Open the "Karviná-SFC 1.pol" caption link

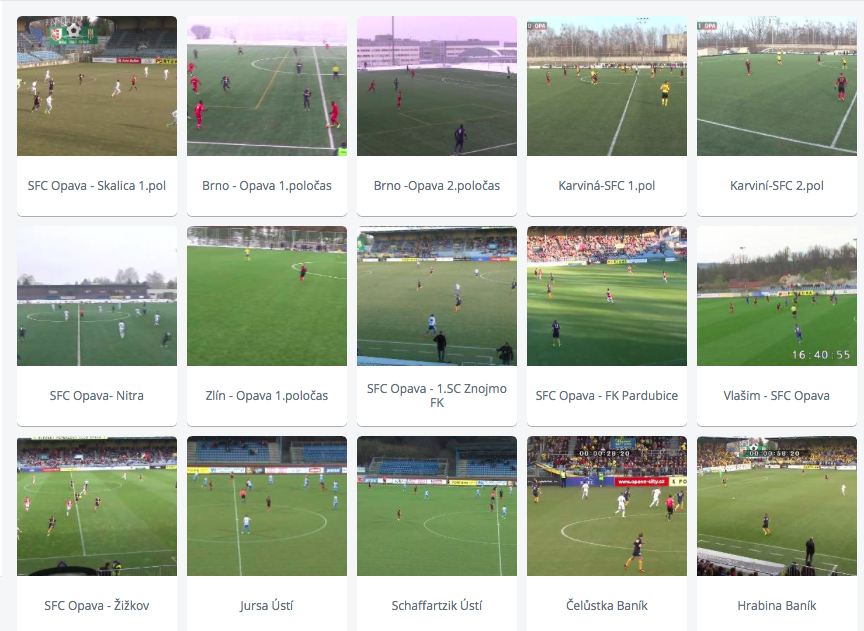point(607,186)
